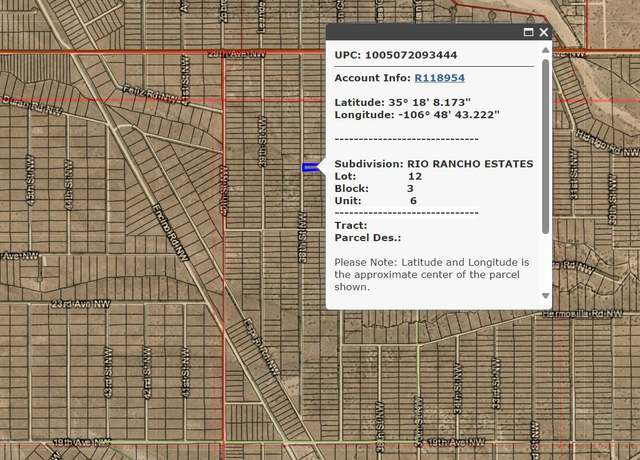Close the parcel info popup
Viewport: 640px width, 460px height.
pyautogui.click(x=544, y=32)
